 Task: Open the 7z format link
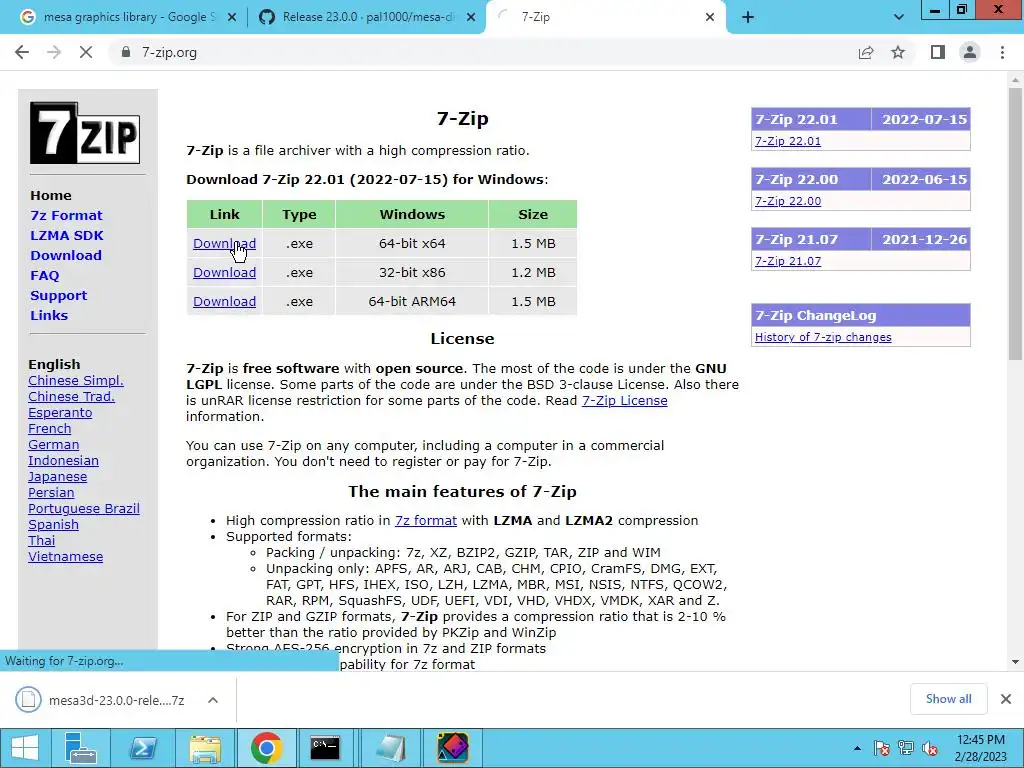tap(426, 520)
